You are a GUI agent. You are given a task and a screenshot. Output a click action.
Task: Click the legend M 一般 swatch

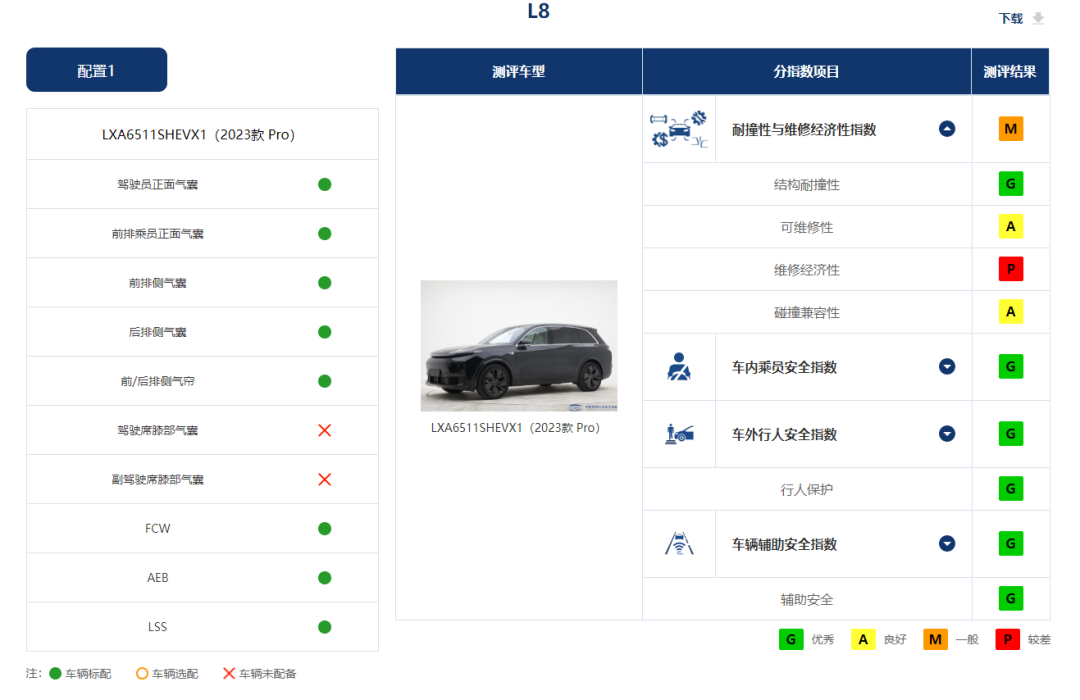point(935,639)
